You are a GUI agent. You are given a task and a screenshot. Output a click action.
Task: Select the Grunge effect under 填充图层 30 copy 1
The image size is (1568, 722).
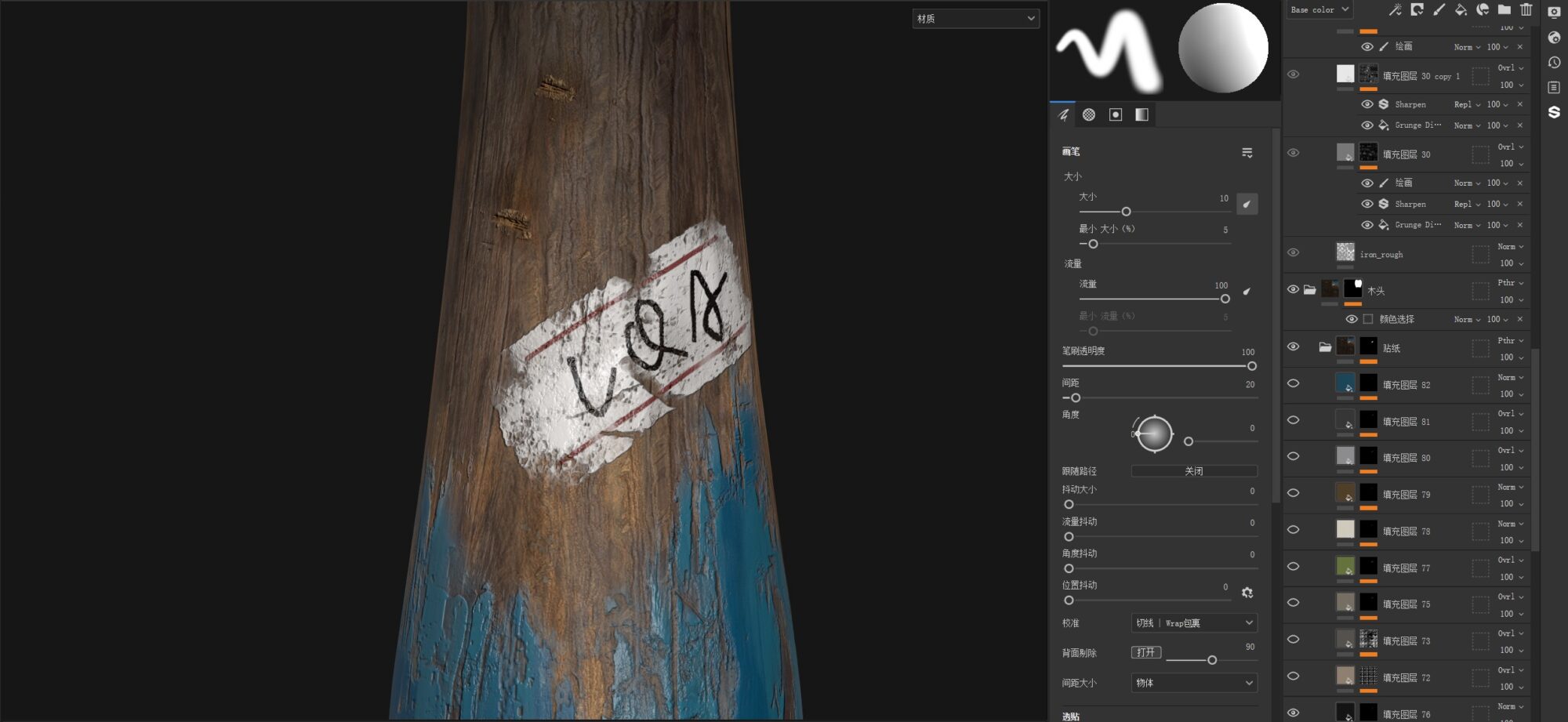coord(1417,125)
